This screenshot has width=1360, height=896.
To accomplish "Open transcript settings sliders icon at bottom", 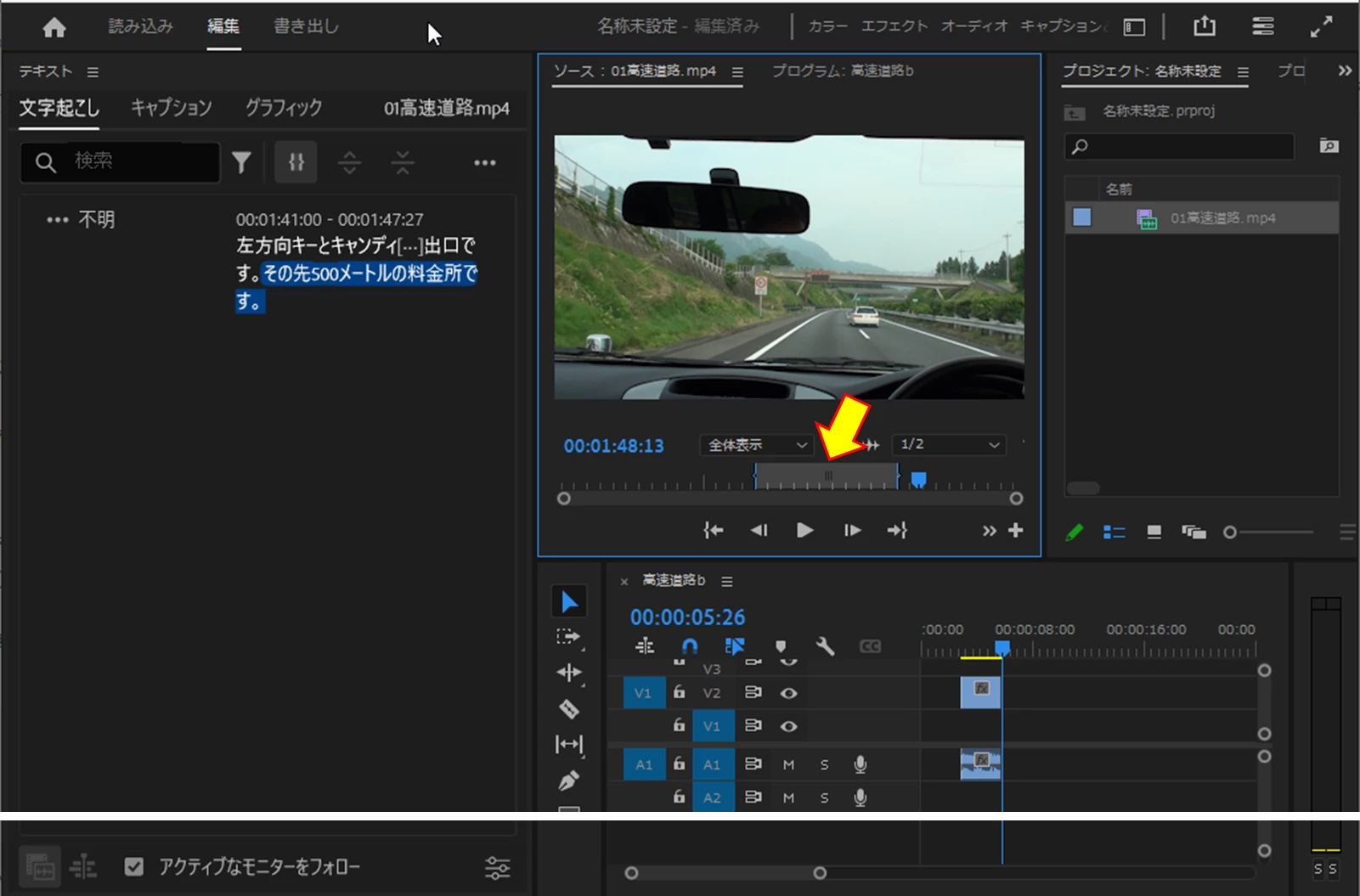I will pyautogui.click(x=497, y=867).
